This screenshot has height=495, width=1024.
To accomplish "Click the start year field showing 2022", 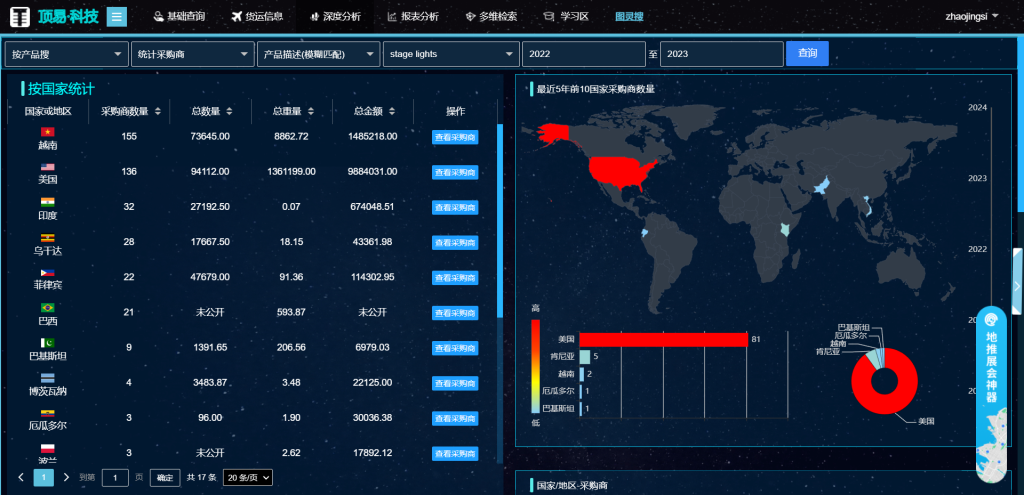I will (x=583, y=54).
